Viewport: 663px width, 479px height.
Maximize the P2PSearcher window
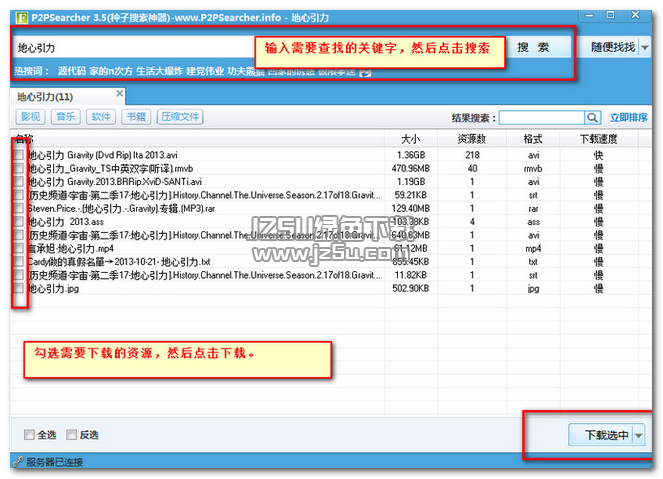(x=610, y=15)
